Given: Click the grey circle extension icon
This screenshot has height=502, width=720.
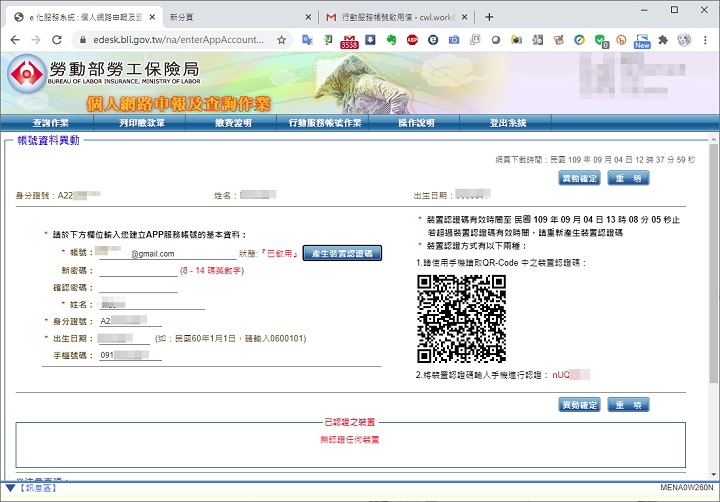Looking at the screenshot, I should [x=495, y=40].
